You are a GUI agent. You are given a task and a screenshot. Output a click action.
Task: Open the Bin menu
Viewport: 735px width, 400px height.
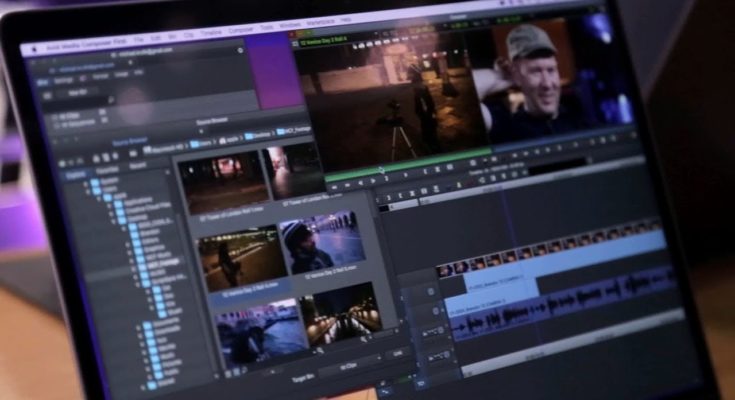(x=172, y=36)
